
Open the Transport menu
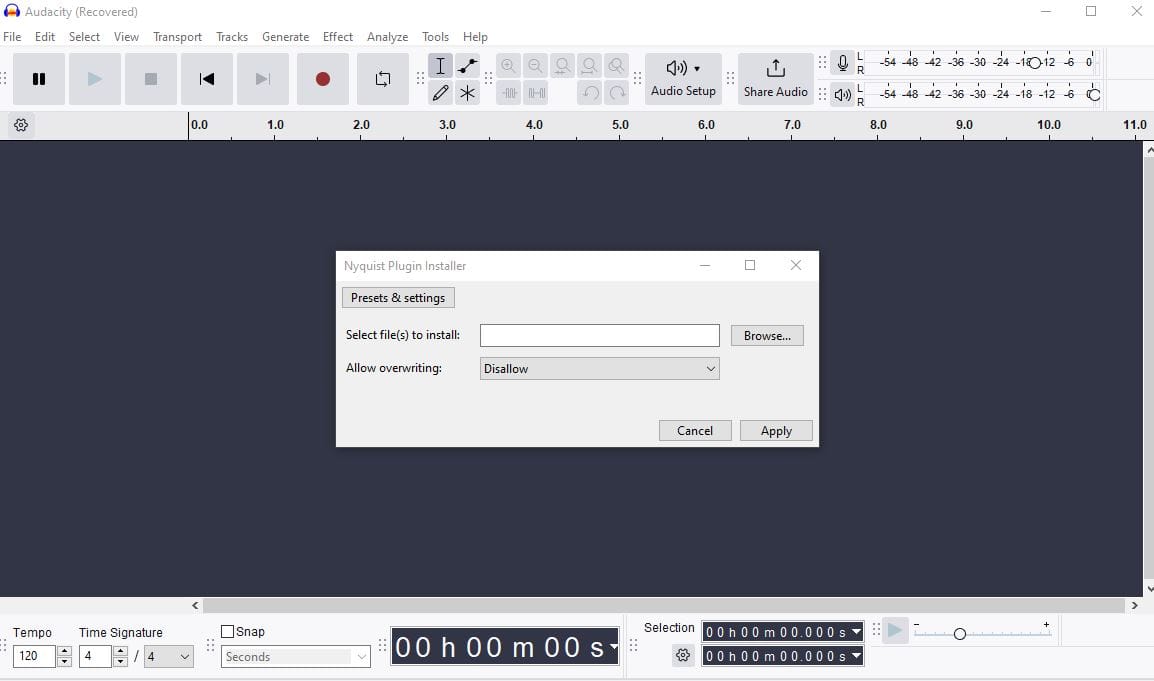[177, 37]
